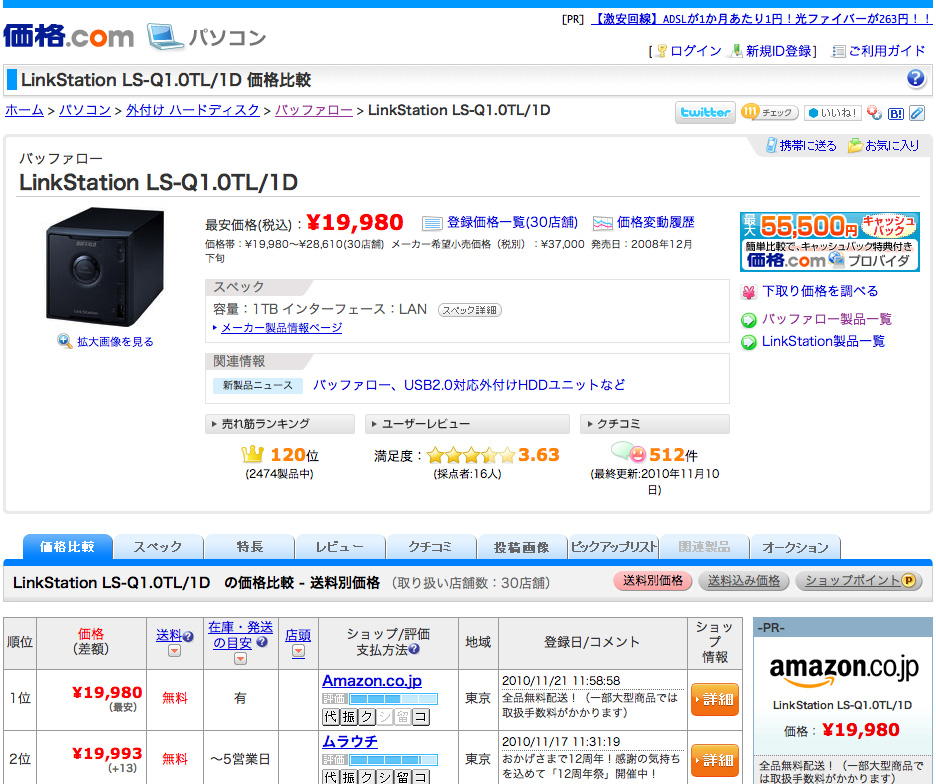Image resolution: width=936 pixels, height=784 pixels.
Task: Open the メーカー製品情報ページ link
Action: pos(281,328)
